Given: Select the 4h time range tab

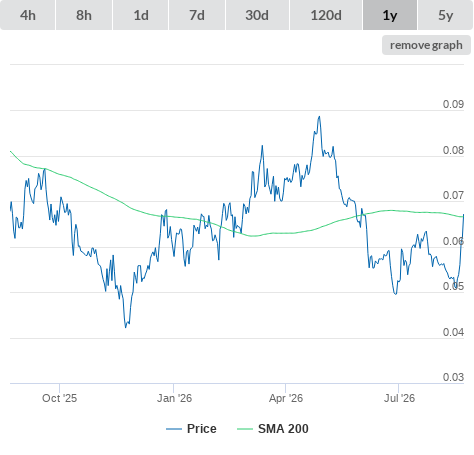Looking at the screenshot, I should [27, 15].
